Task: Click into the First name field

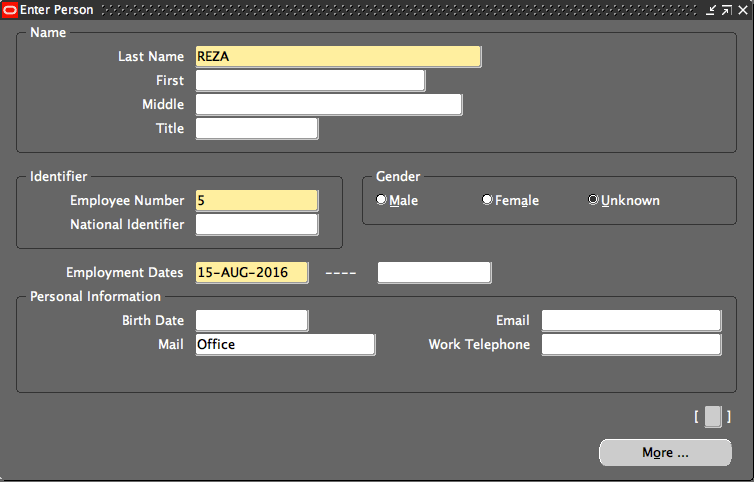Action: 310,81
